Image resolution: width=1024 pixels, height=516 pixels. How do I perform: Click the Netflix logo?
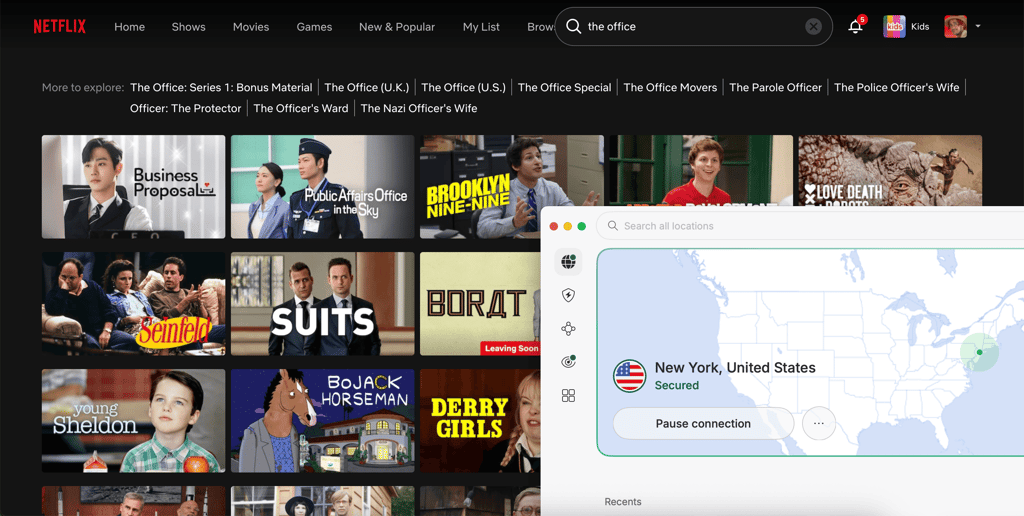pyautogui.click(x=59, y=27)
